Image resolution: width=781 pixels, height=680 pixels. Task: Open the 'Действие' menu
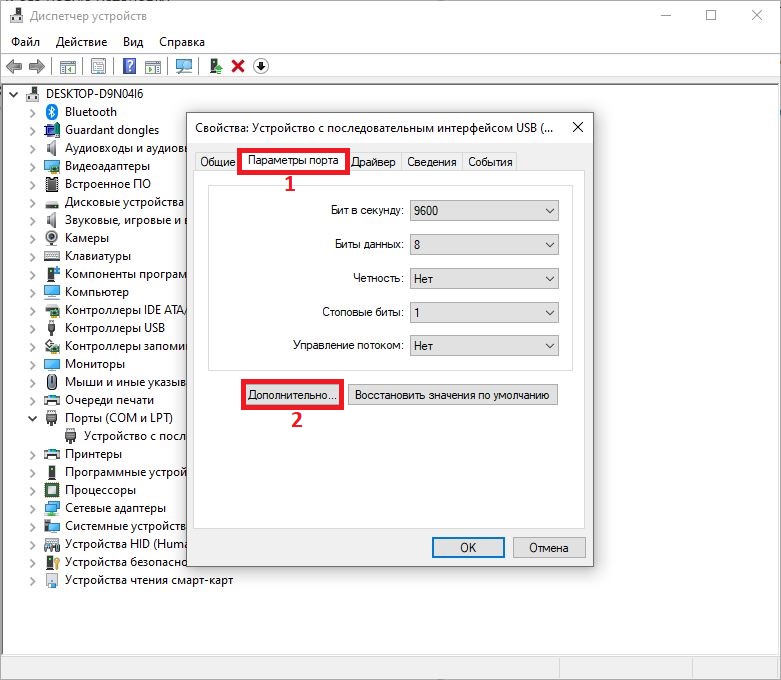(81, 42)
